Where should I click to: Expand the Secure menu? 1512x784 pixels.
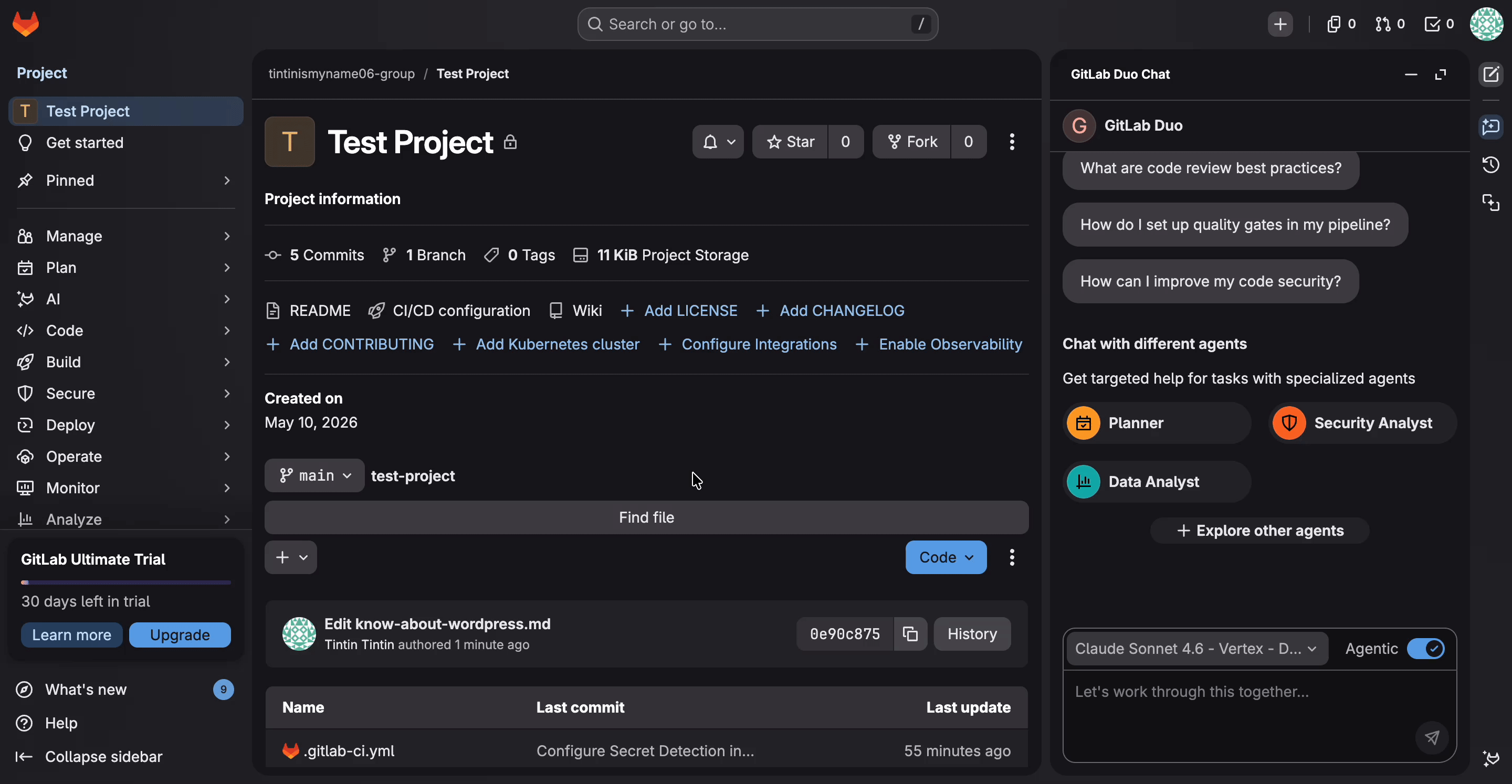point(125,394)
